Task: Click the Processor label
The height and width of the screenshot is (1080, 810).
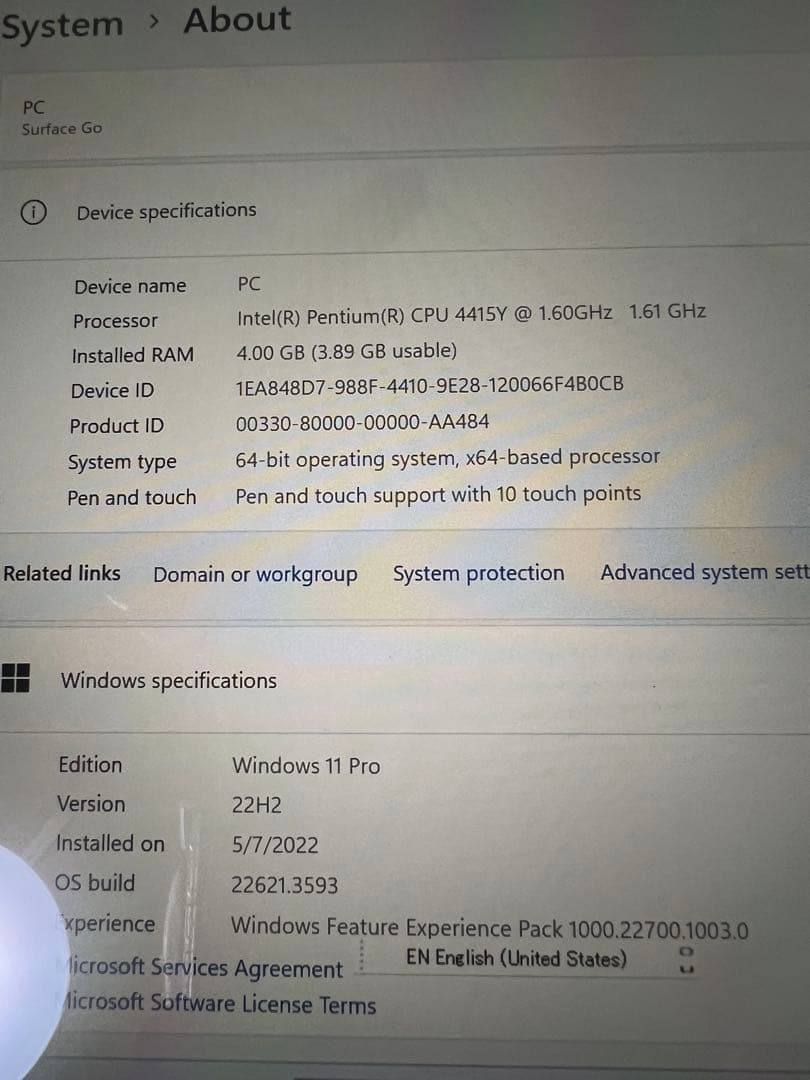Action: click(x=115, y=321)
